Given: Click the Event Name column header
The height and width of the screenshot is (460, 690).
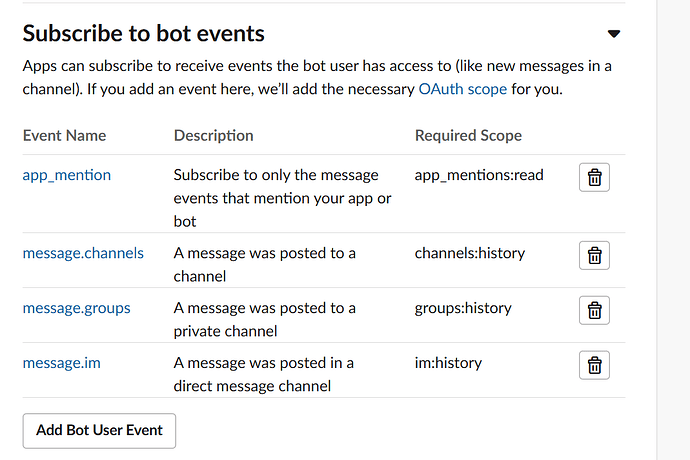Looking at the screenshot, I should pos(64,135).
